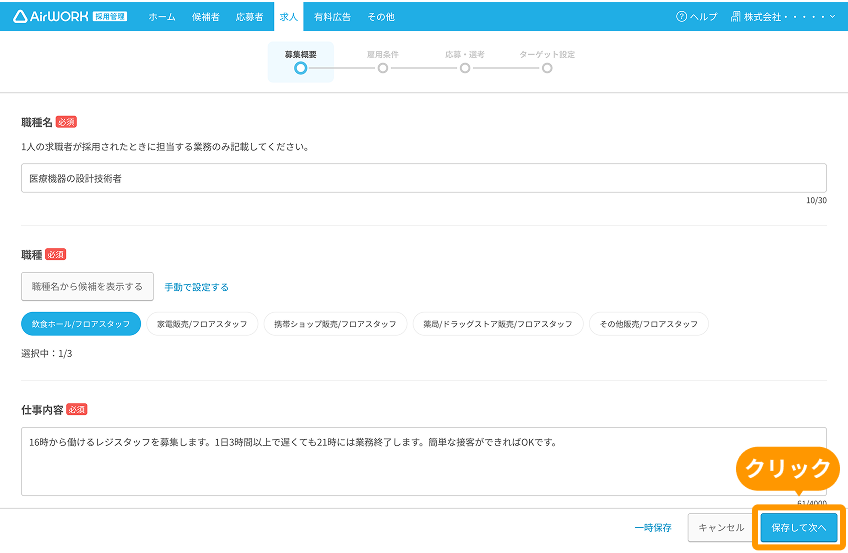The image size is (848, 553).
Task: Toggle 薬局/ドラッグストア販売/フロアスタッフ chip
Action: 498,324
